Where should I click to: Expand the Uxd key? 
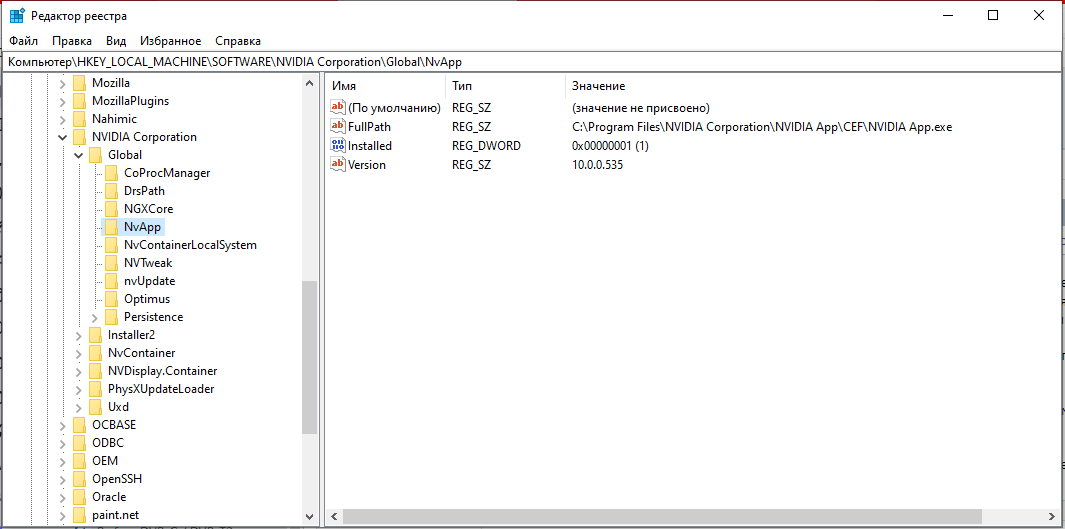tap(78, 407)
